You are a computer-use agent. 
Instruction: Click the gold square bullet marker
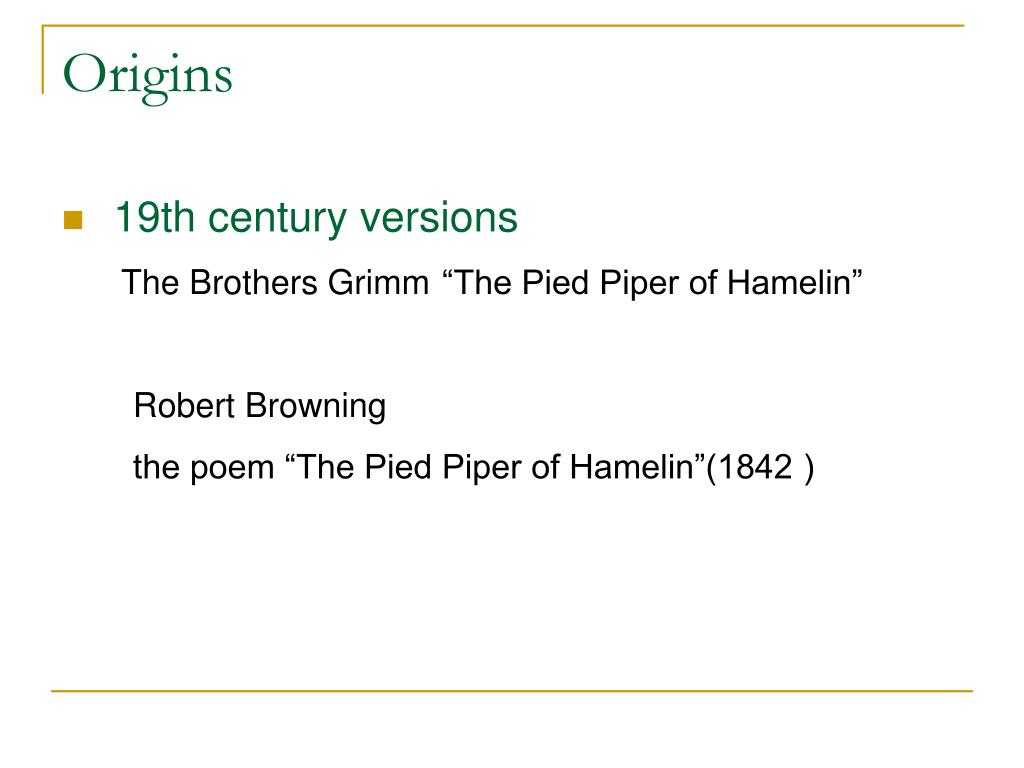[73, 220]
